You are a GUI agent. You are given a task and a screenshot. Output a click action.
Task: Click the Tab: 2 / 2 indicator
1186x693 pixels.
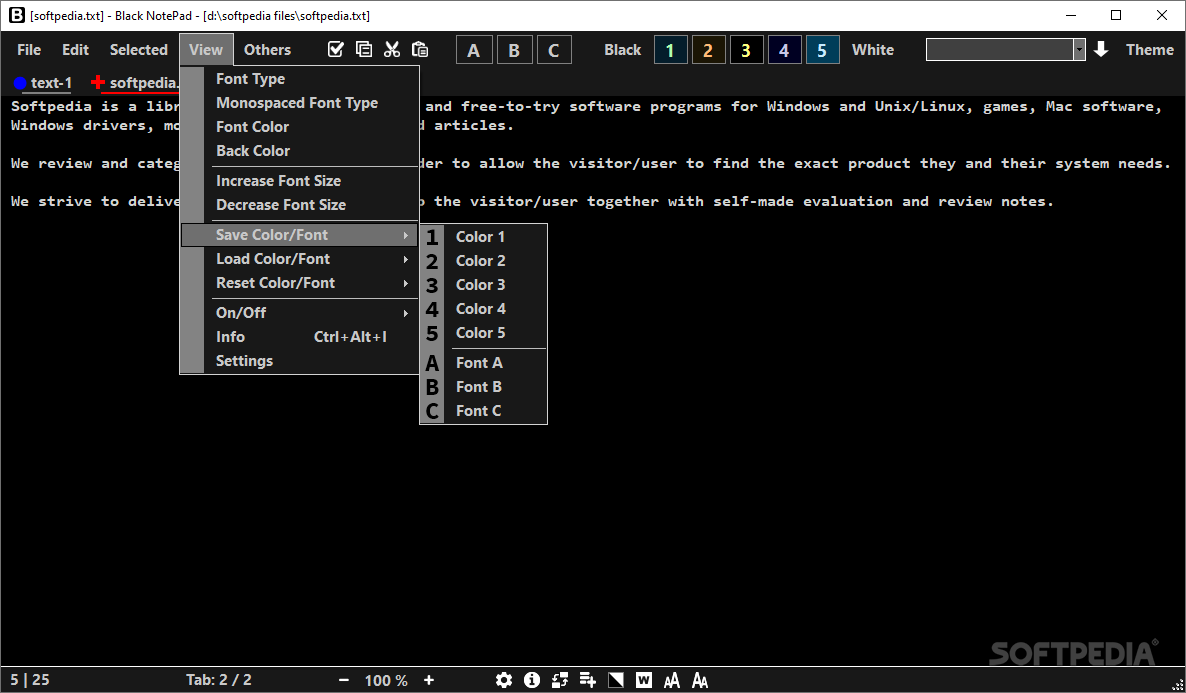pos(219,680)
